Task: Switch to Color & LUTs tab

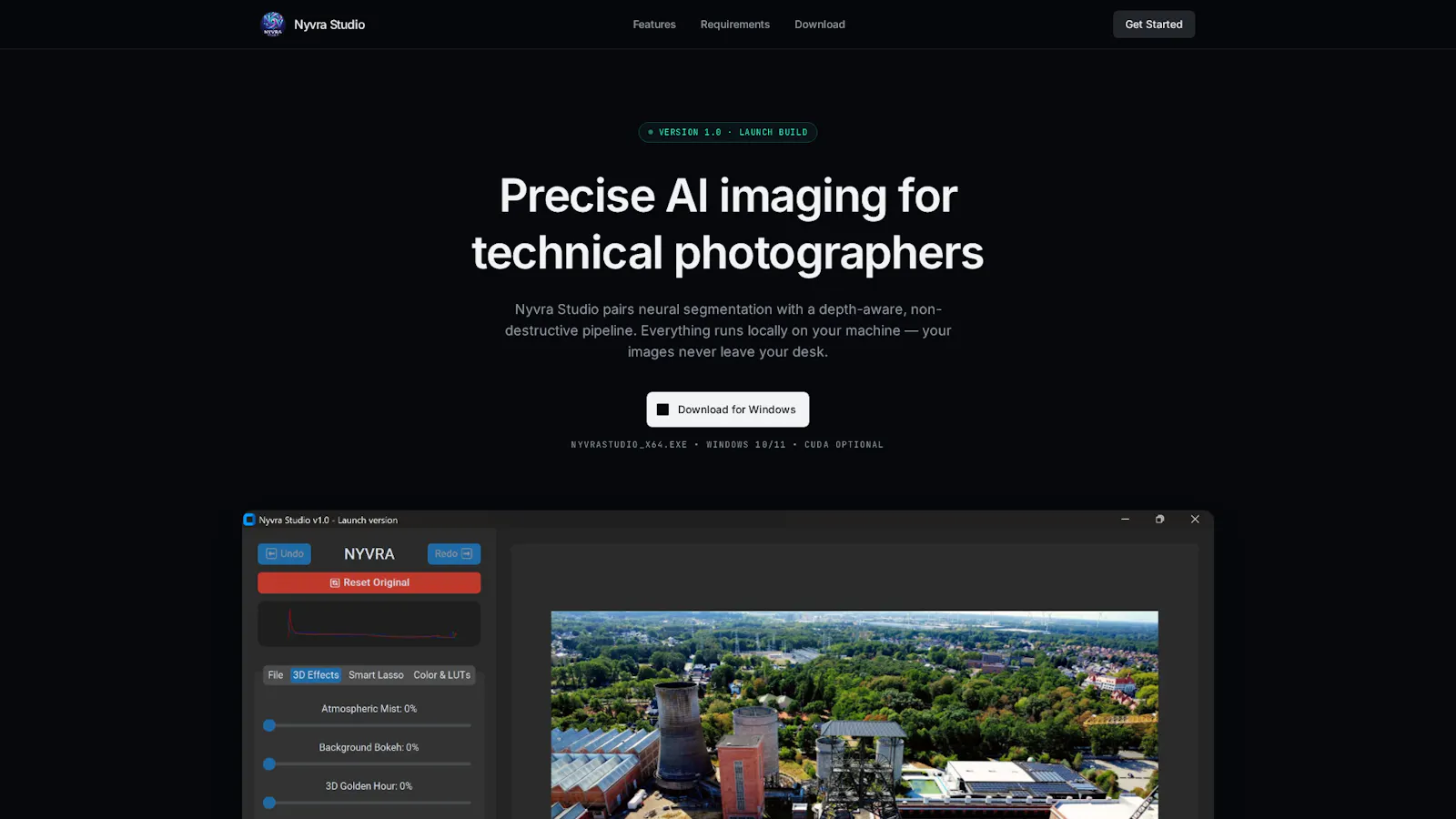Action: click(x=441, y=675)
